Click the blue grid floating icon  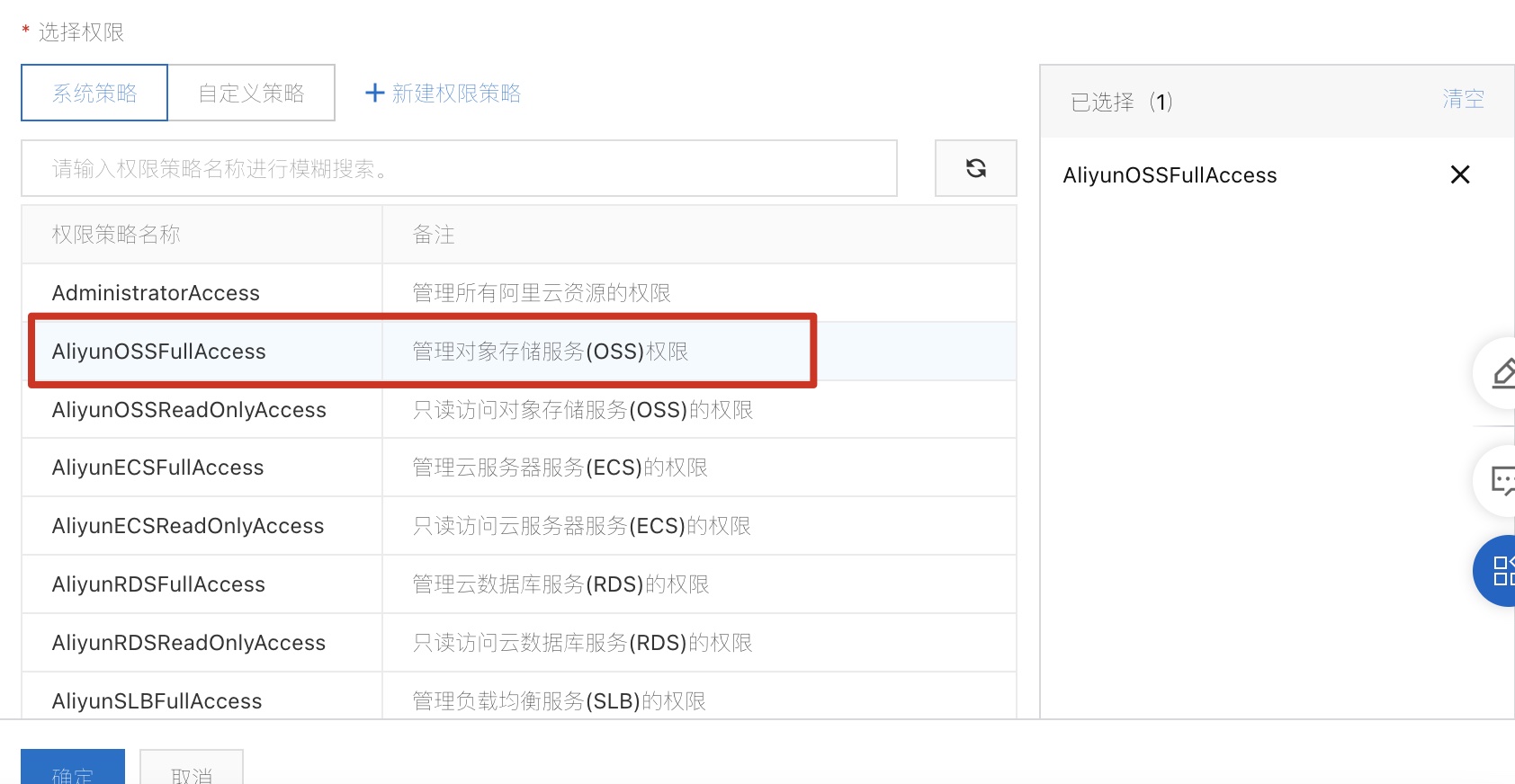[x=1501, y=571]
